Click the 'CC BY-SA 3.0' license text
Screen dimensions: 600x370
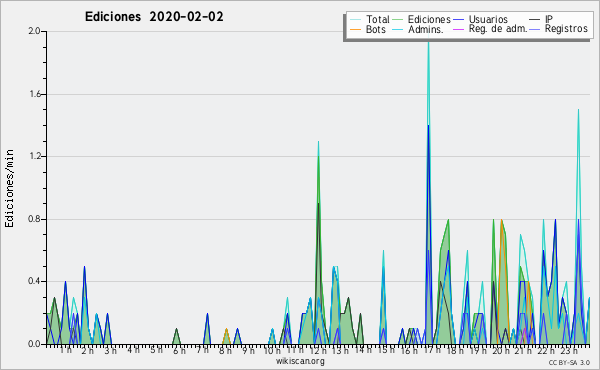click(569, 362)
